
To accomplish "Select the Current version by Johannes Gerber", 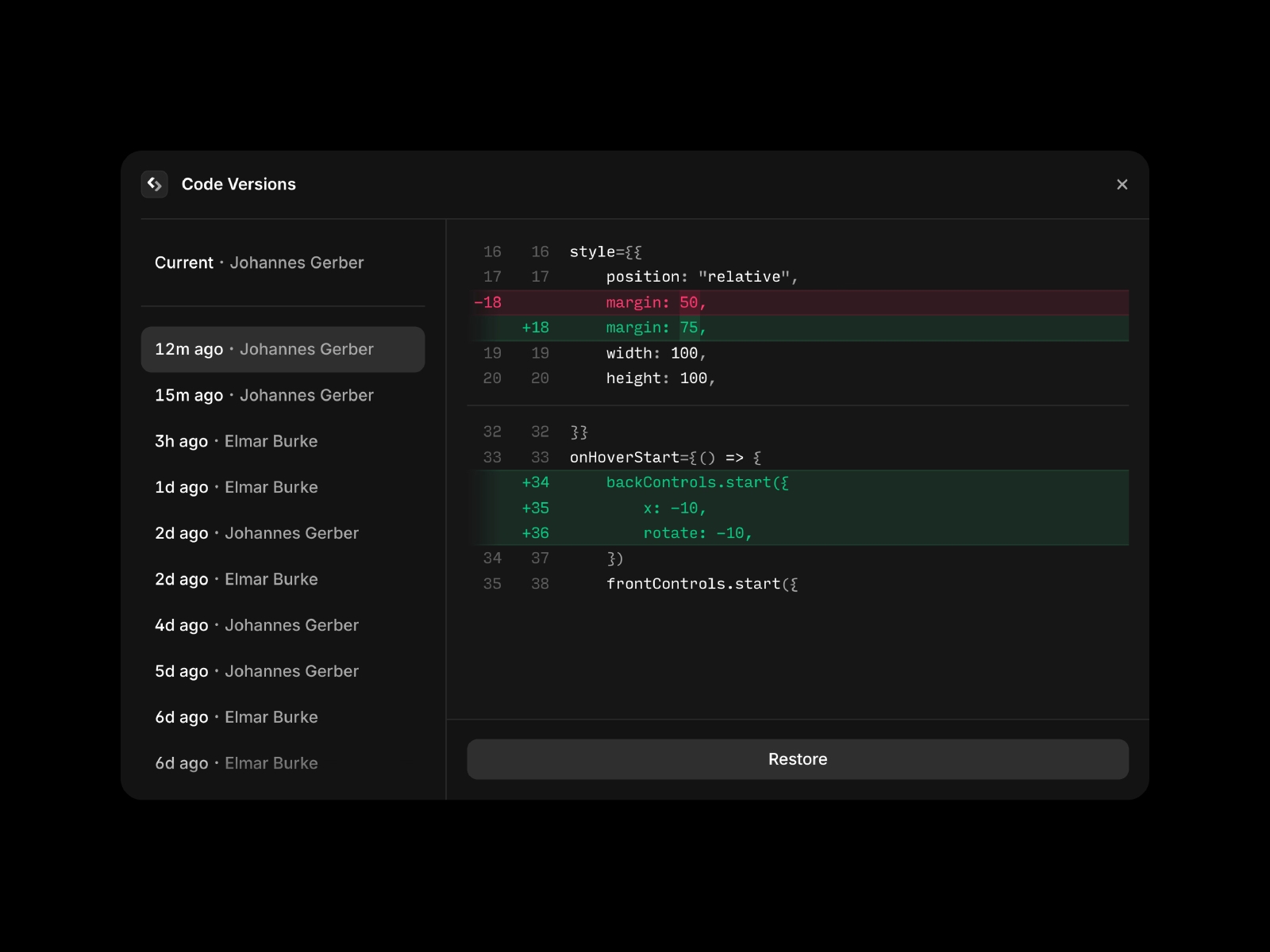I will click(283, 263).
